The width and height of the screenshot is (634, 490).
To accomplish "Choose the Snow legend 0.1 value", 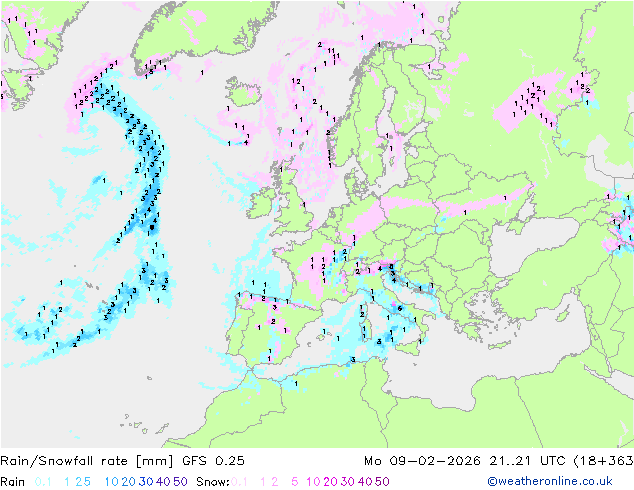I will pyautogui.click(x=239, y=482).
